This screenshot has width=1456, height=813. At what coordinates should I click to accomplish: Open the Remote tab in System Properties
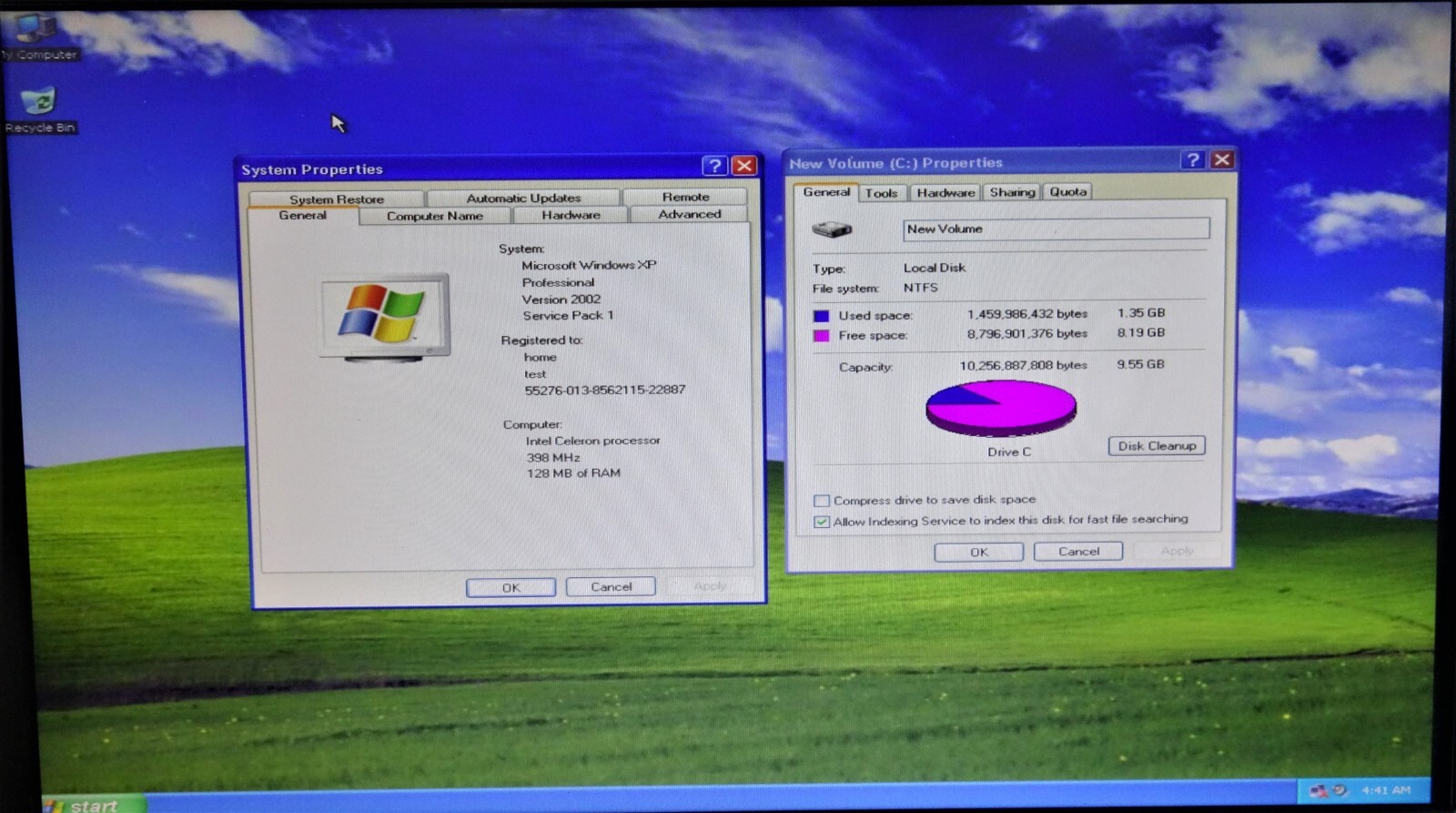(x=685, y=197)
